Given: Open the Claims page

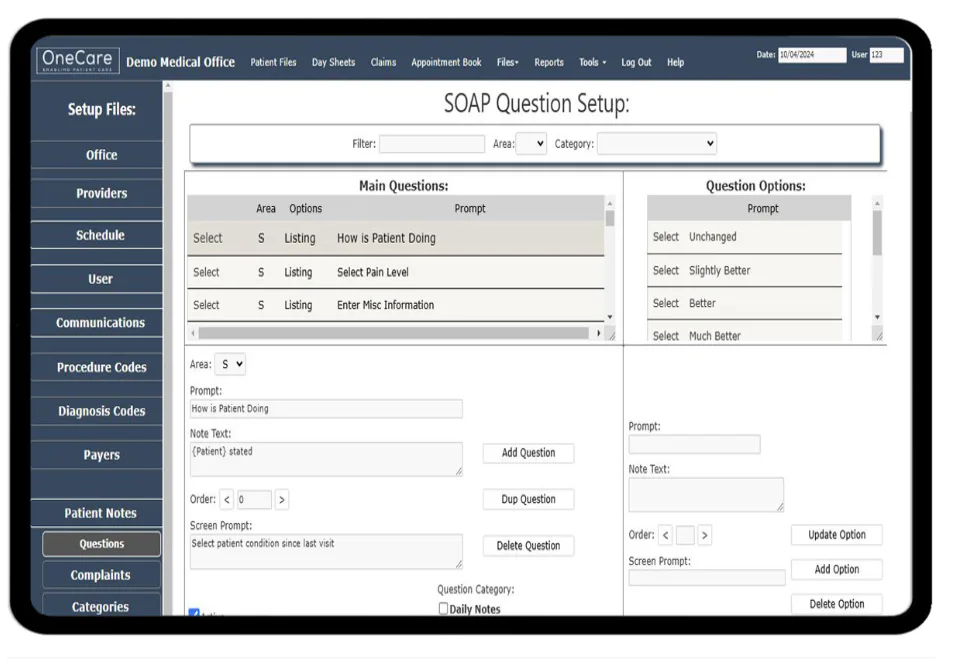Looking at the screenshot, I should 383,62.
